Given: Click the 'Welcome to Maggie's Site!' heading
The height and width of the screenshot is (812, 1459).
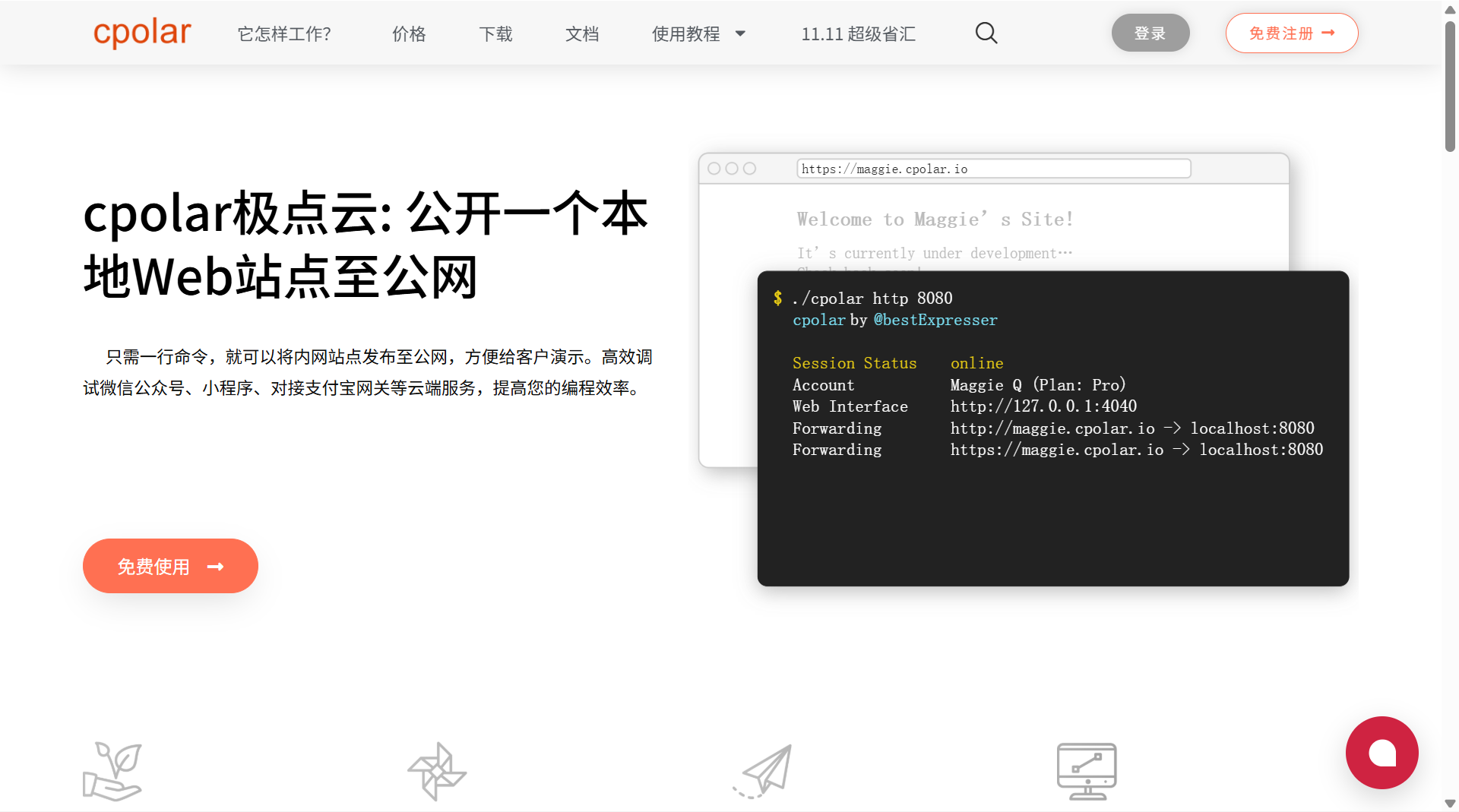Looking at the screenshot, I should (935, 220).
